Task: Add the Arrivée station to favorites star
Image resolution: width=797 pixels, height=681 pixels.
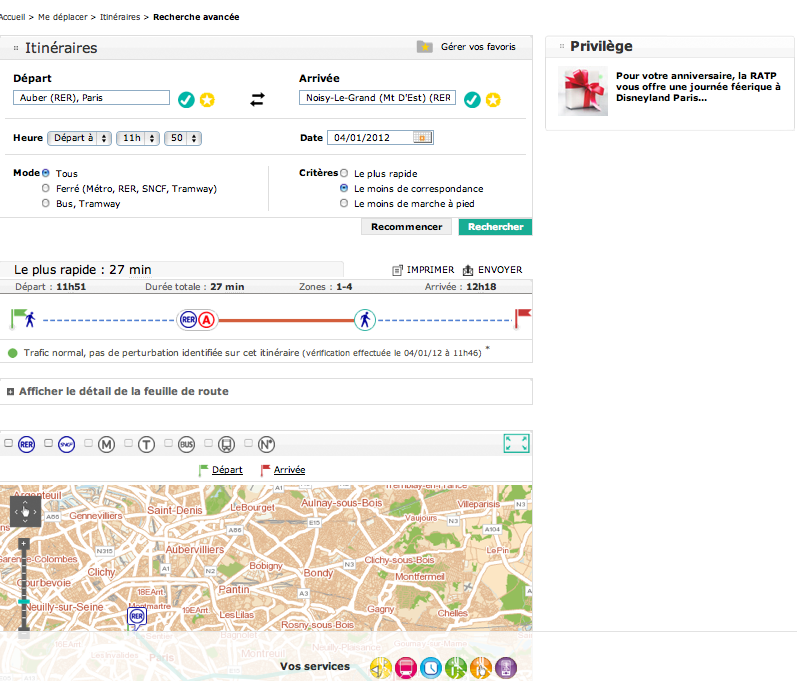Action: (x=493, y=100)
